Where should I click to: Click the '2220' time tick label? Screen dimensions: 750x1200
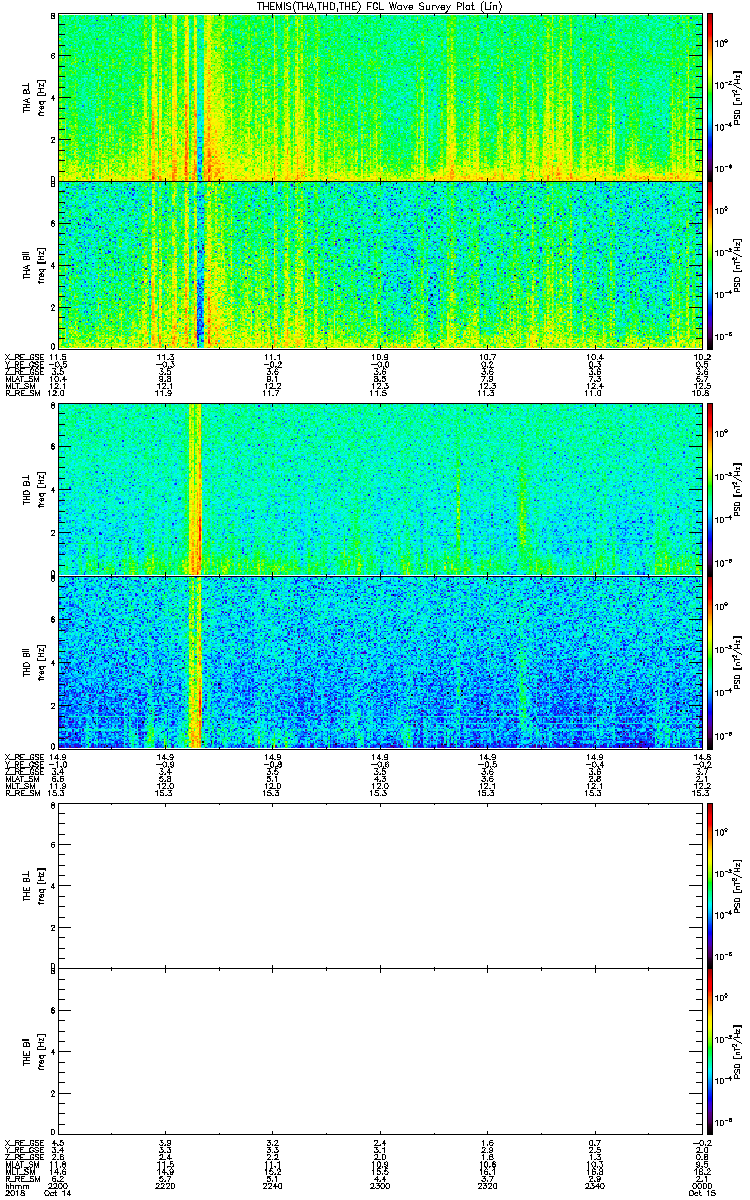click(166, 1184)
